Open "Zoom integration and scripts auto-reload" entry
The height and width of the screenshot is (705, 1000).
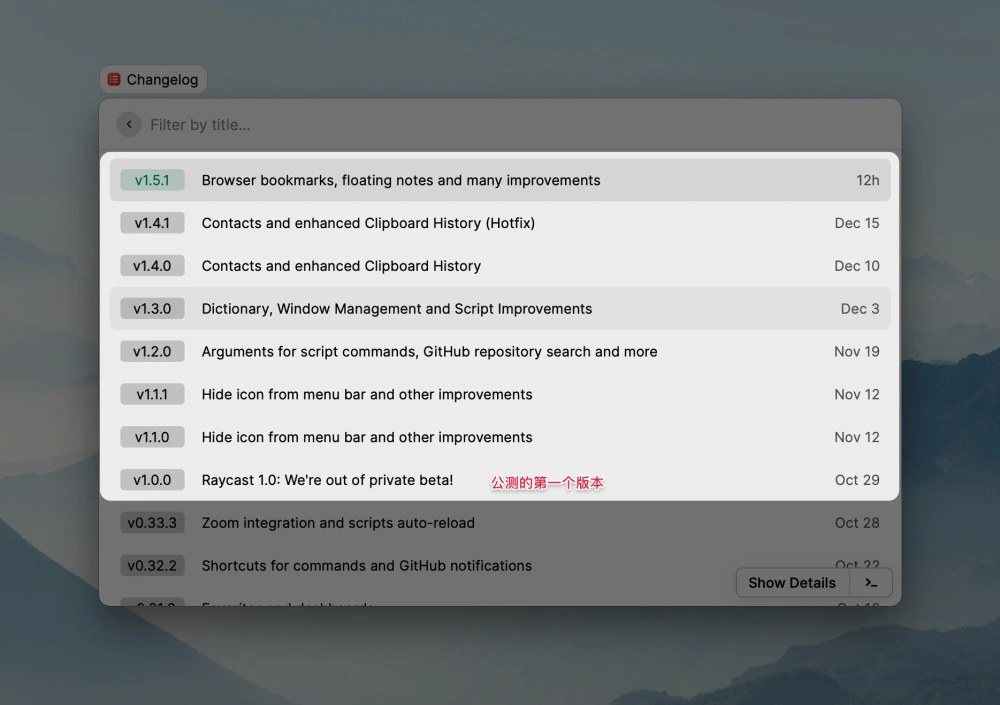[338, 523]
